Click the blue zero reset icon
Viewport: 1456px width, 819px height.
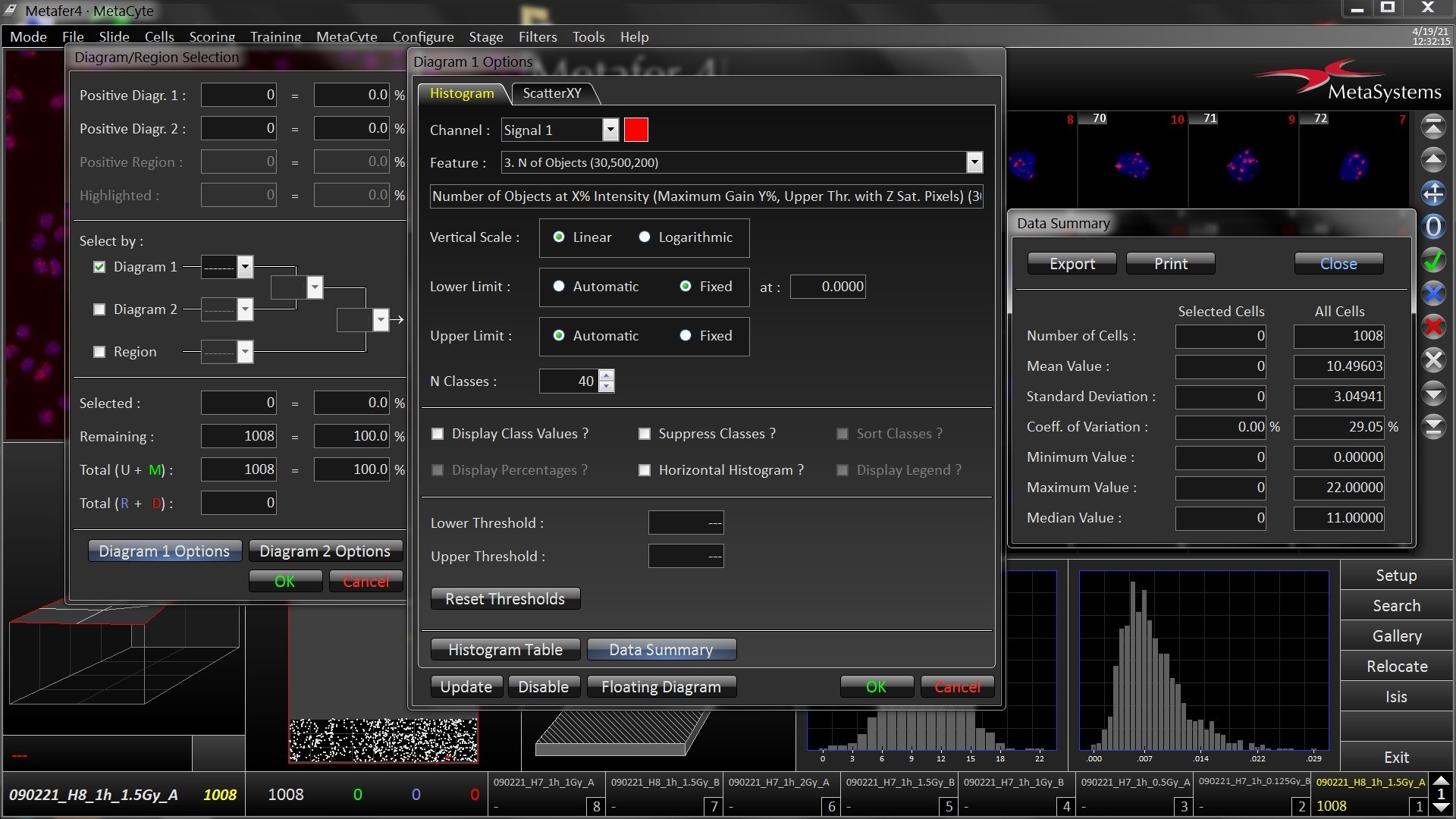pyautogui.click(x=1432, y=227)
